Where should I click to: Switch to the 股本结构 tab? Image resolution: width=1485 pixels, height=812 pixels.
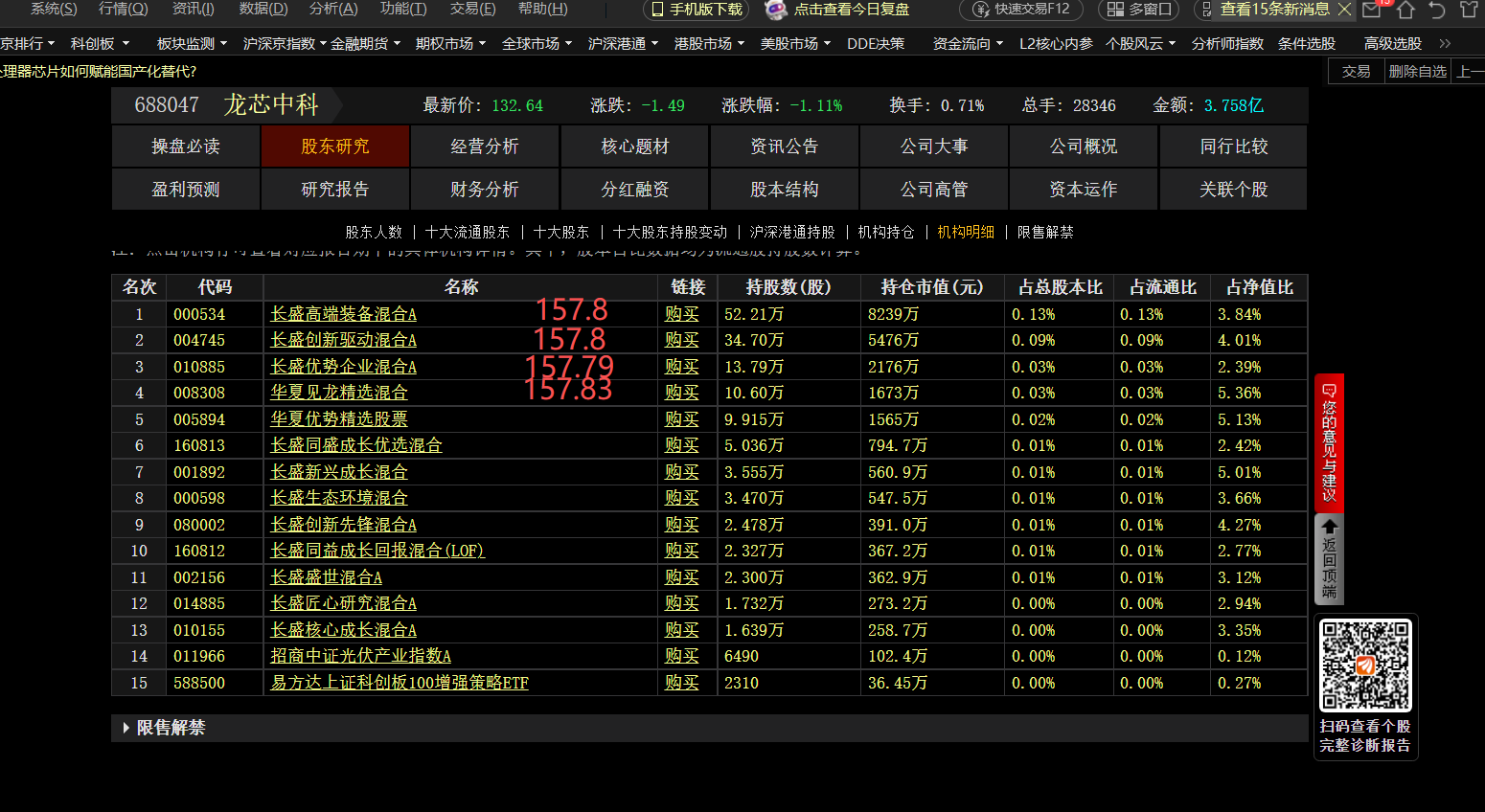click(x=785, y=190)
